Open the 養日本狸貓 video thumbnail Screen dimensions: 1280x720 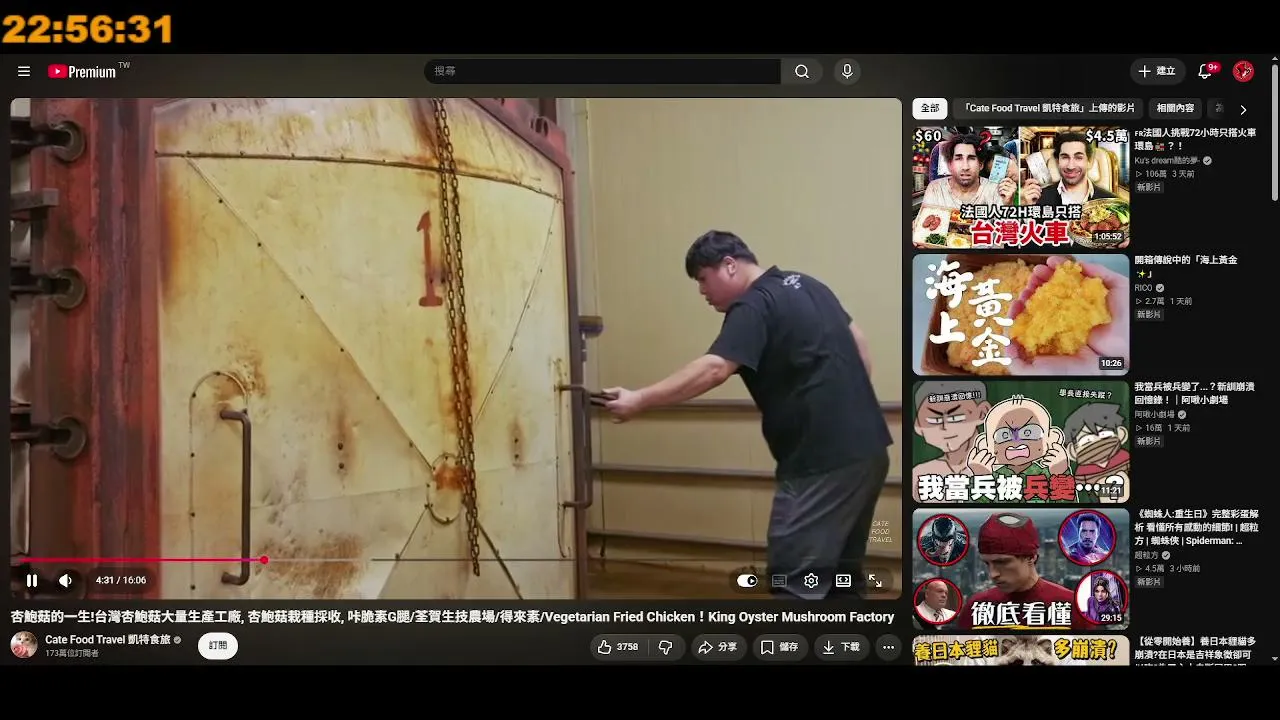[1020, 650]
